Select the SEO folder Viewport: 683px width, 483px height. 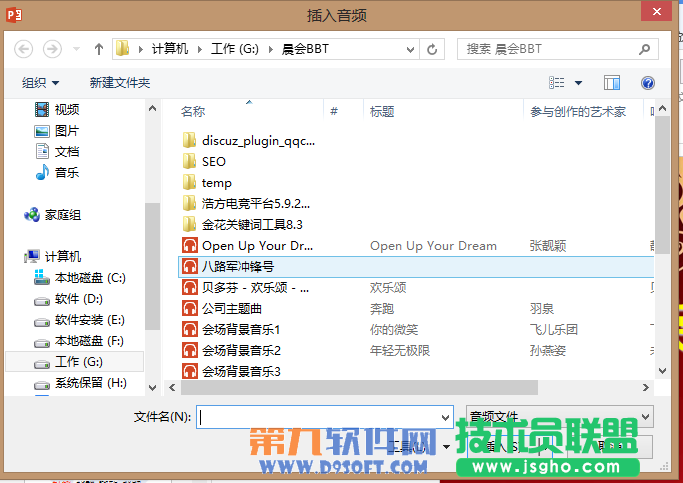[x=204, y=162]
